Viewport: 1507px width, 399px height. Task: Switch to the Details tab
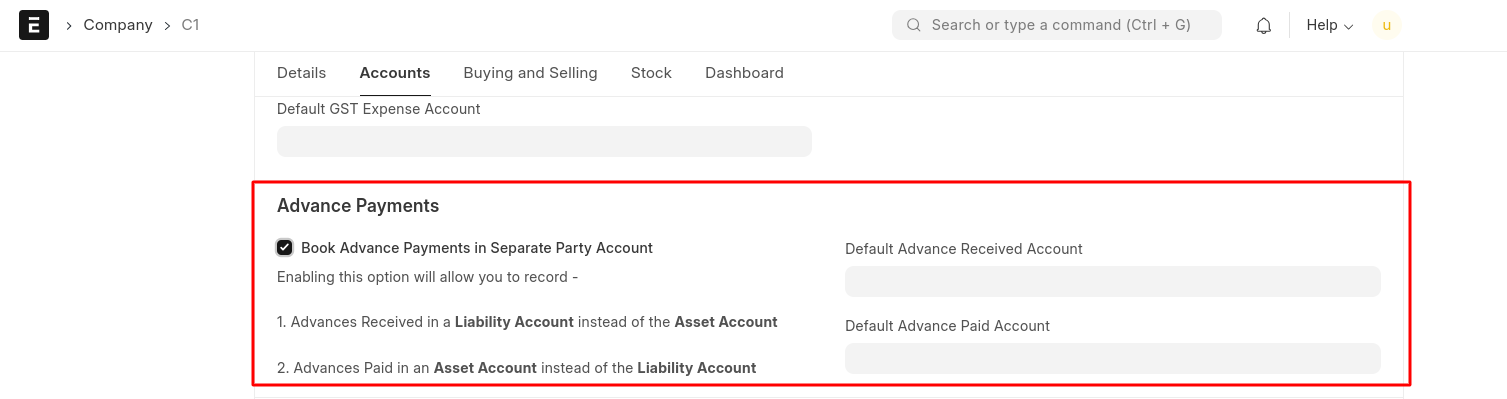click(301, 73)
